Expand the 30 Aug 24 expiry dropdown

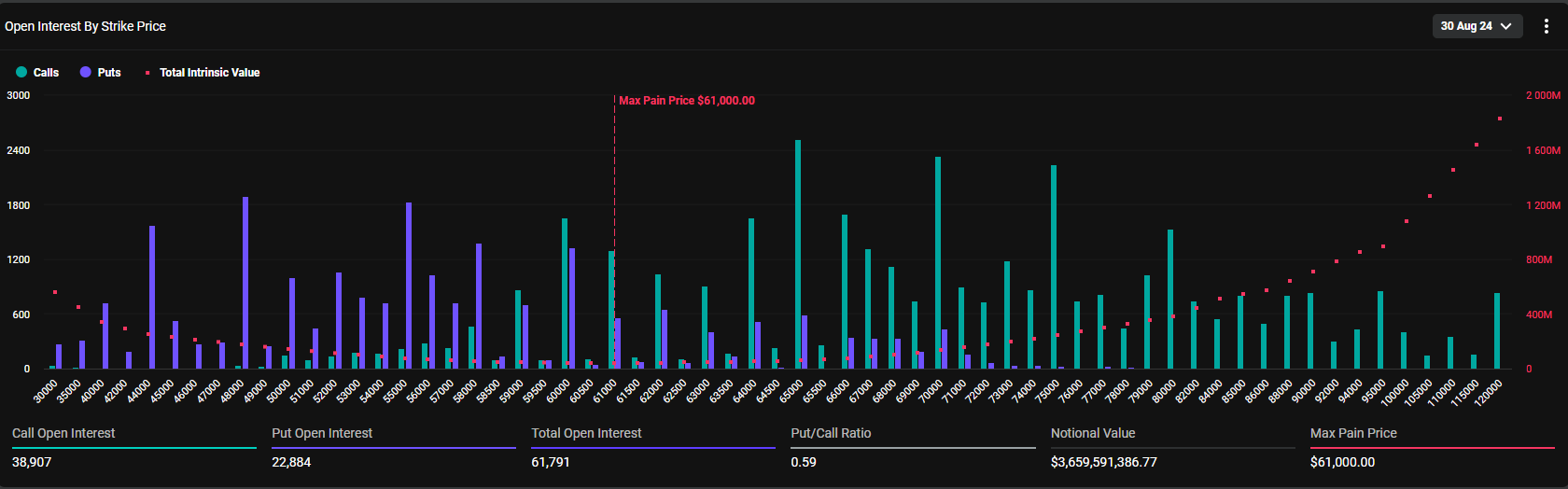(x=1477, y=26)
